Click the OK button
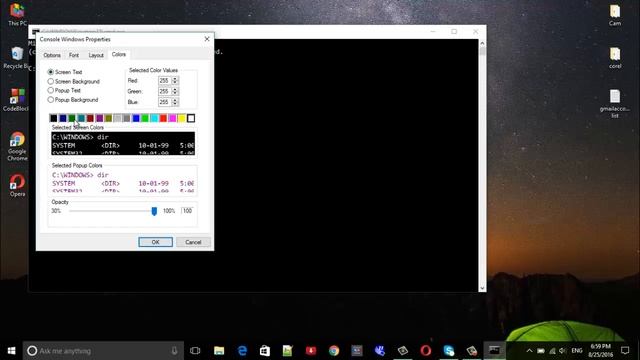 tap(156, 242)
